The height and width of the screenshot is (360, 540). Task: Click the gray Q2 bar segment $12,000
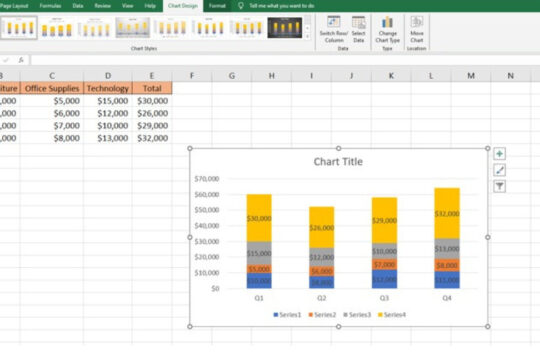click(321, 257)
